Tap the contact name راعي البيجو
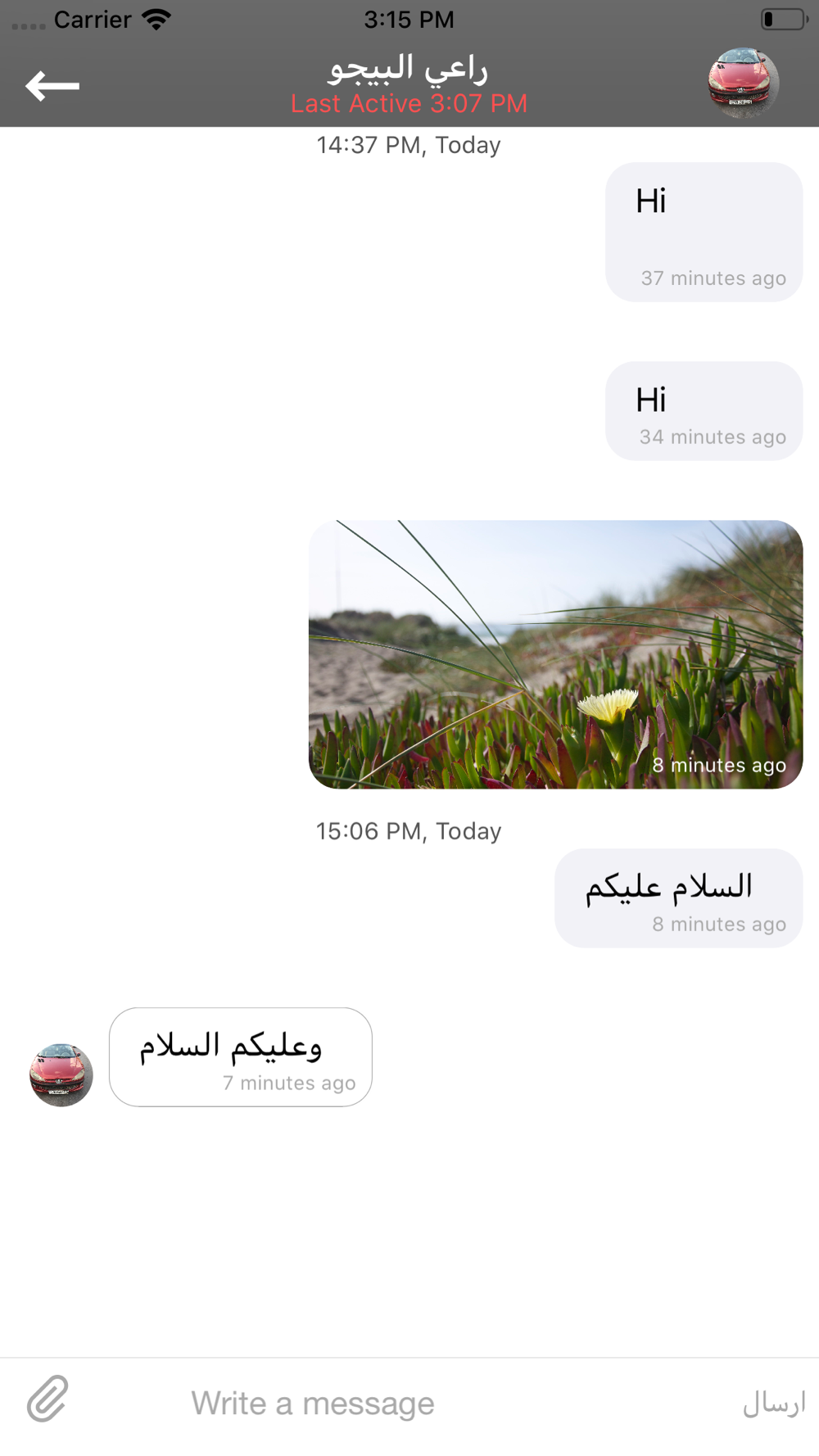Image resolution: width=819 pixels, height=1456 pixels. tap(408, 68)
